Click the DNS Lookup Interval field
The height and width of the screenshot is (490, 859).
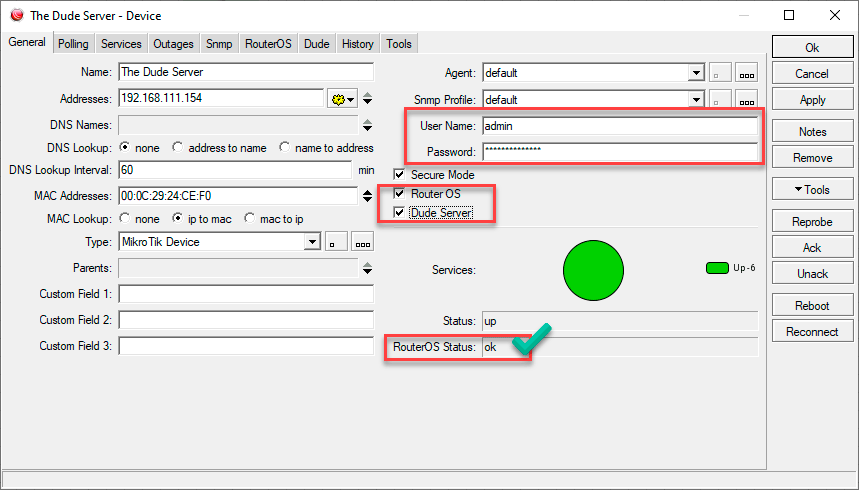click(x=235, y=170)
